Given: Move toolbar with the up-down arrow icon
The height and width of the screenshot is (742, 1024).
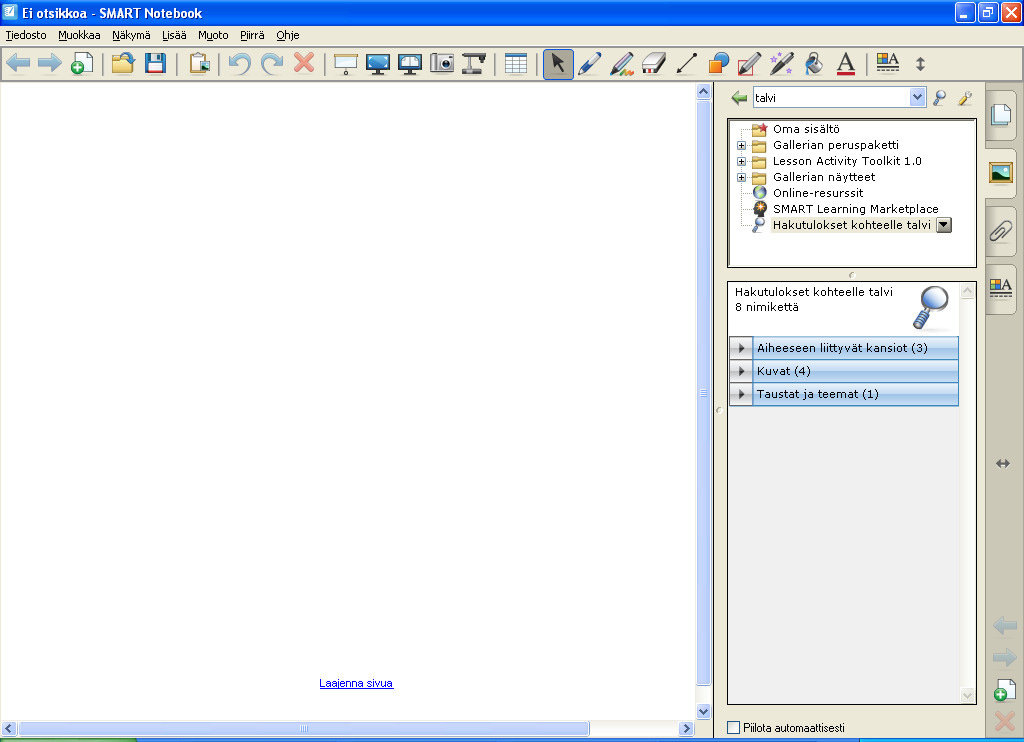Looking at the screenshot, I should pos(920,63).
